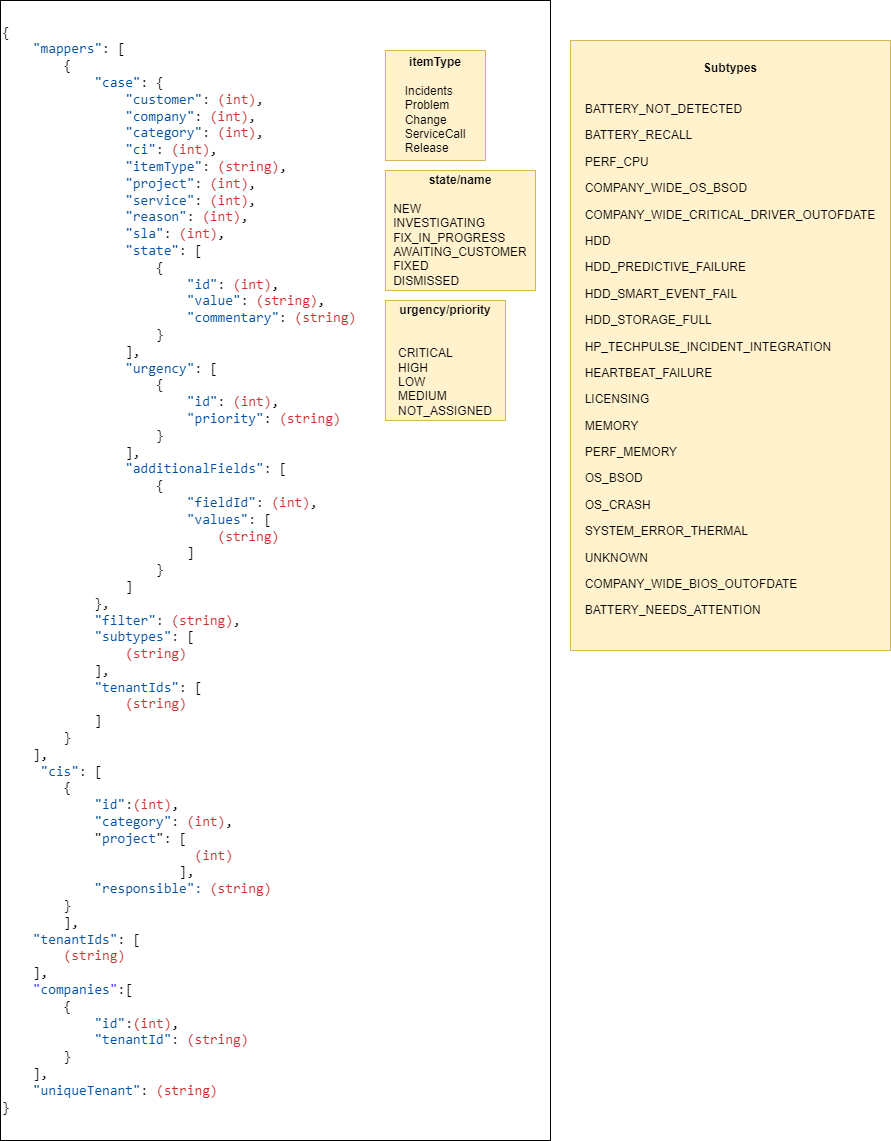Select LICENSING subtype
The width and height of the screenshot is (891, 1141).
(x=617, y=399)
